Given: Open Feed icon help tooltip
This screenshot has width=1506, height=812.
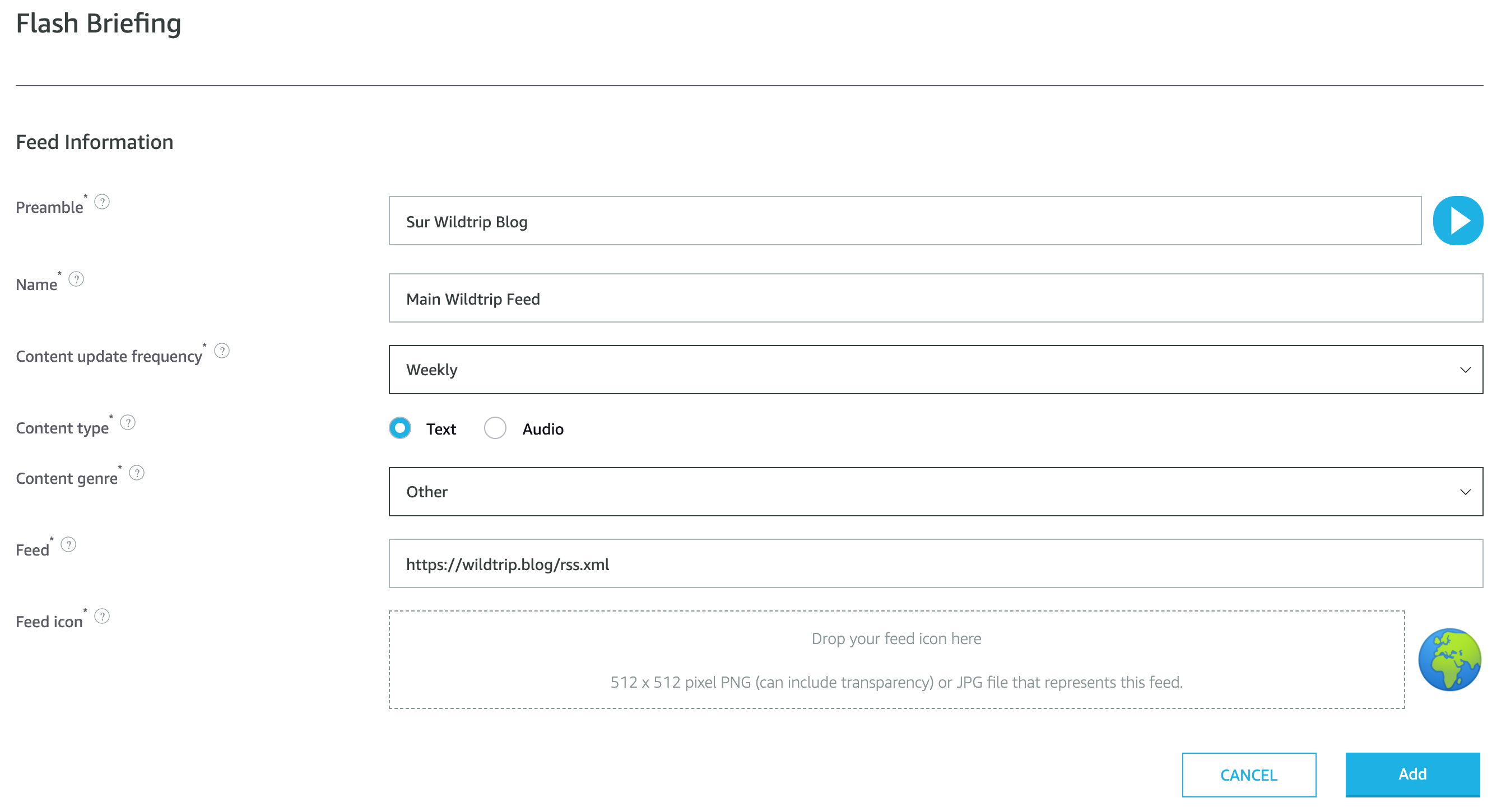Looking at the screenshot, I should click(x=102, y=617).
